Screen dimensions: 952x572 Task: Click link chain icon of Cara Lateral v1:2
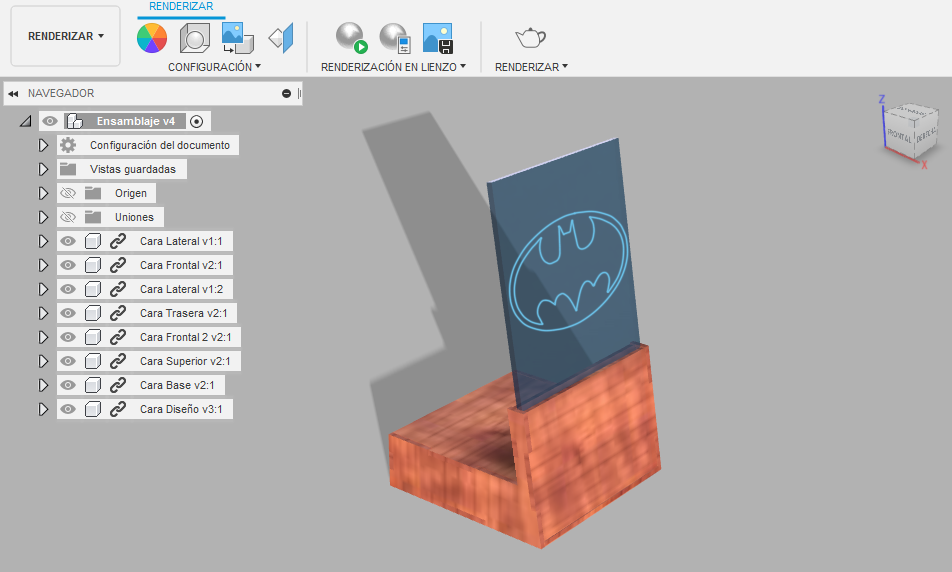118,289
